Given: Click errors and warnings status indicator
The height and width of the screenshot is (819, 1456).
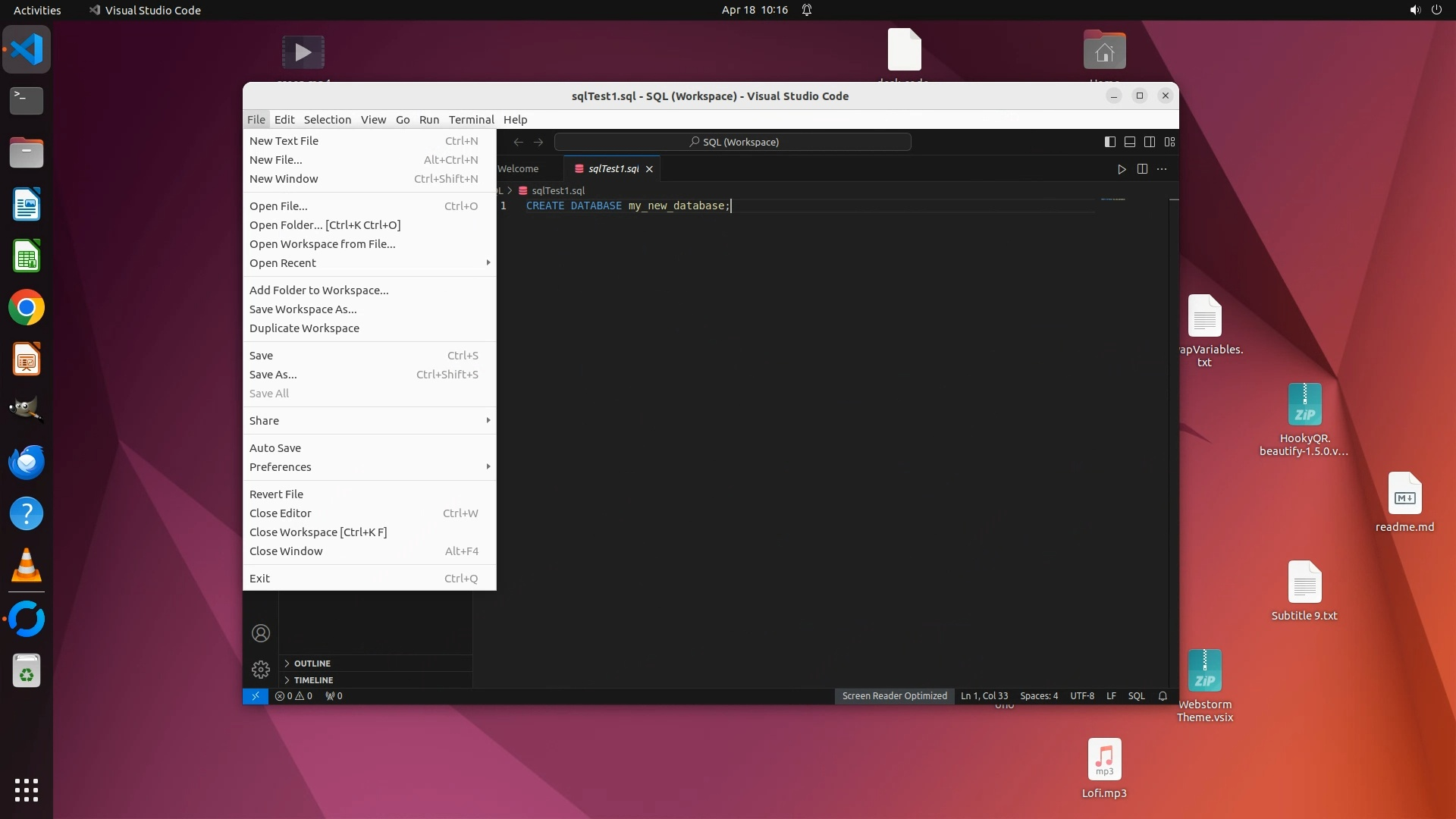Looking at the screenshot, I should coord(293,696).
